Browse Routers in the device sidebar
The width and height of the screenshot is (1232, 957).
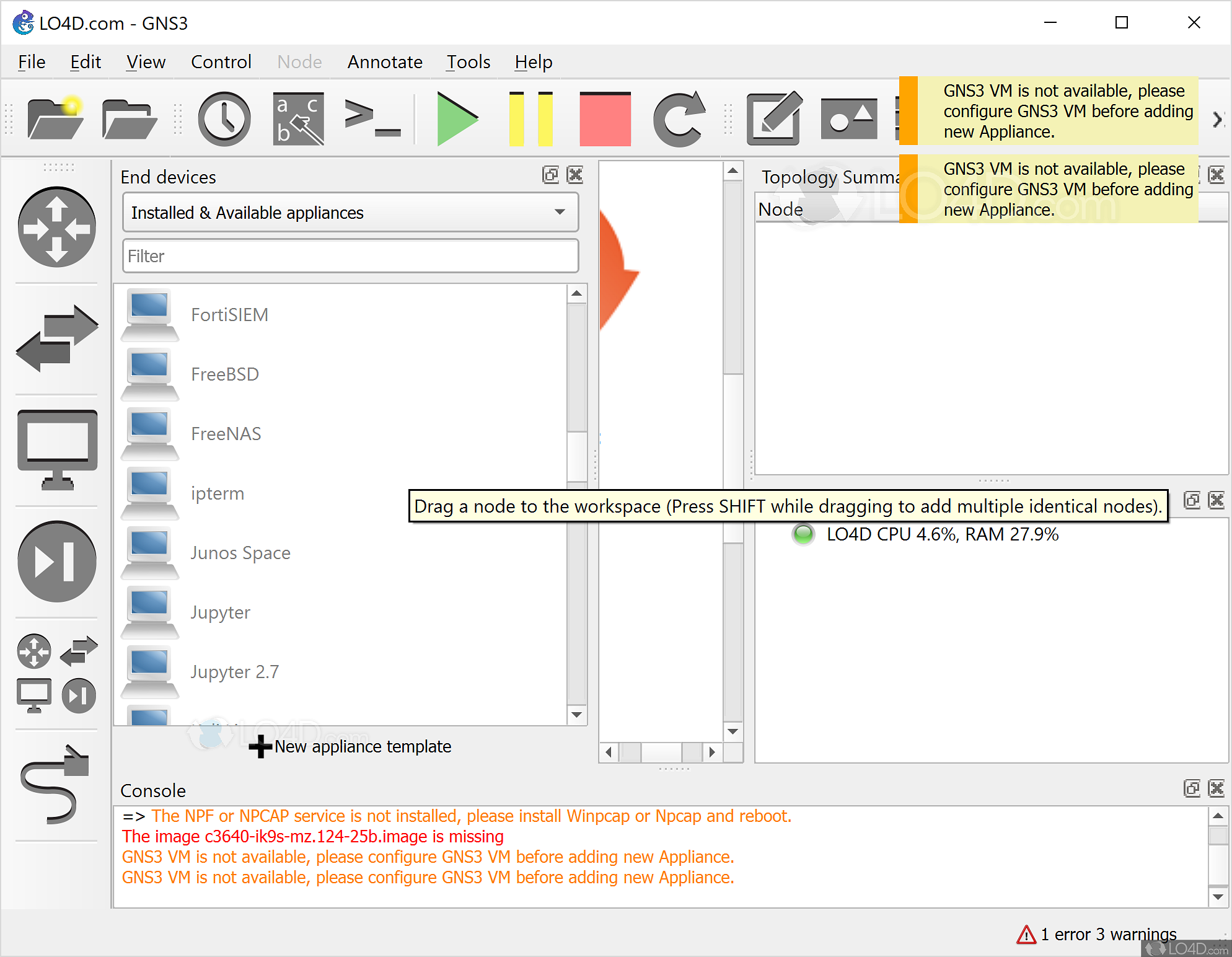click(56, 227)
